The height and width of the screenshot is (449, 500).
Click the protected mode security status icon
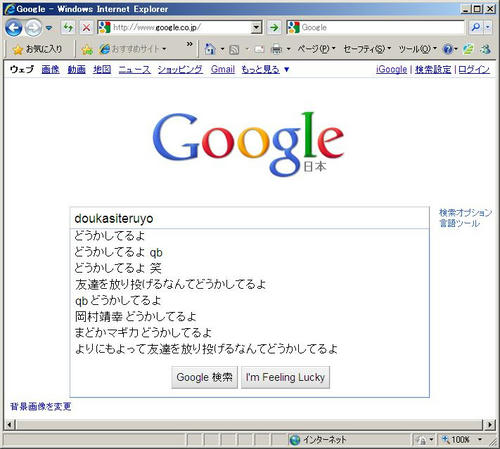422,440
